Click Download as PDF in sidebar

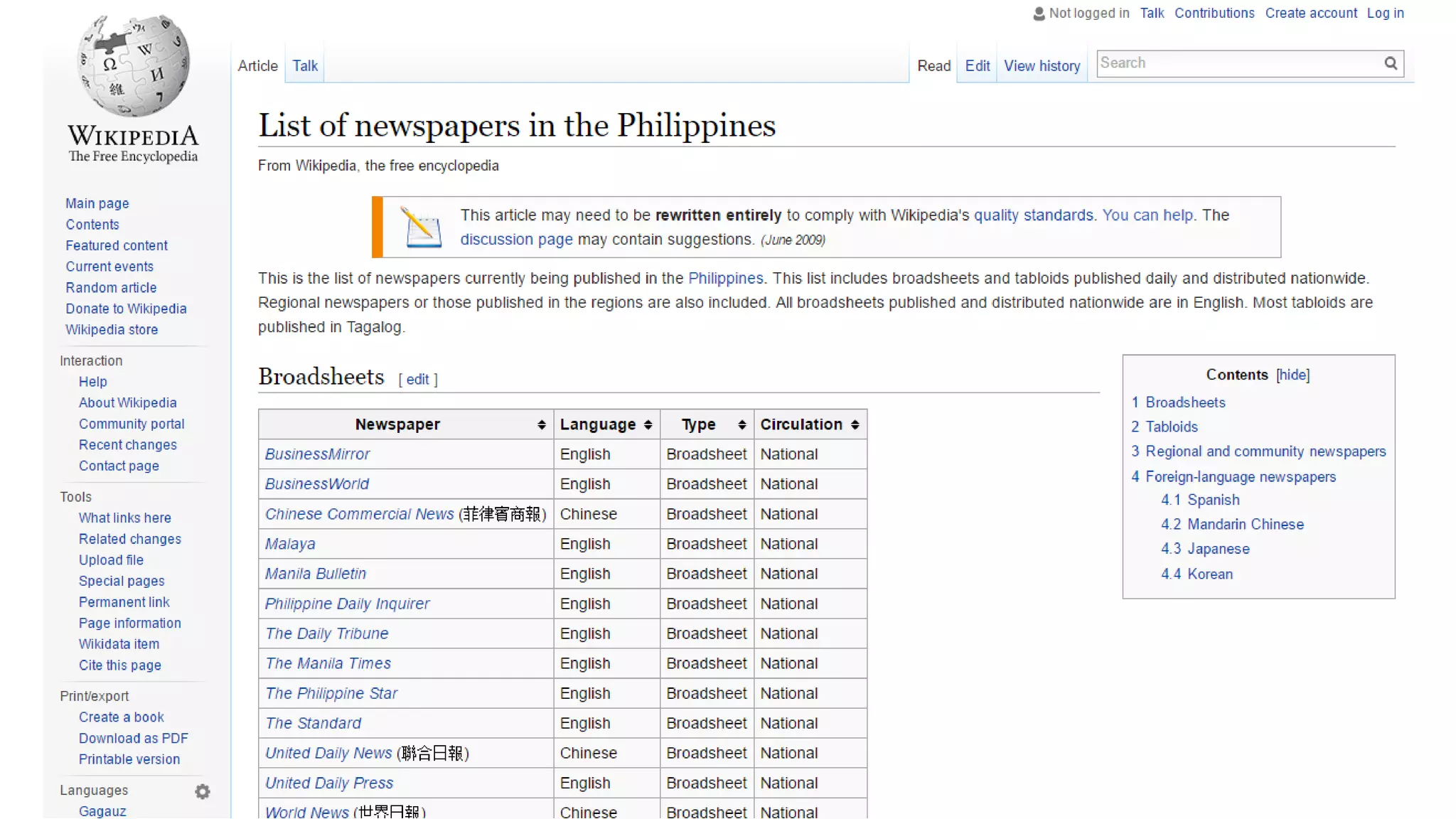point(133,738)
